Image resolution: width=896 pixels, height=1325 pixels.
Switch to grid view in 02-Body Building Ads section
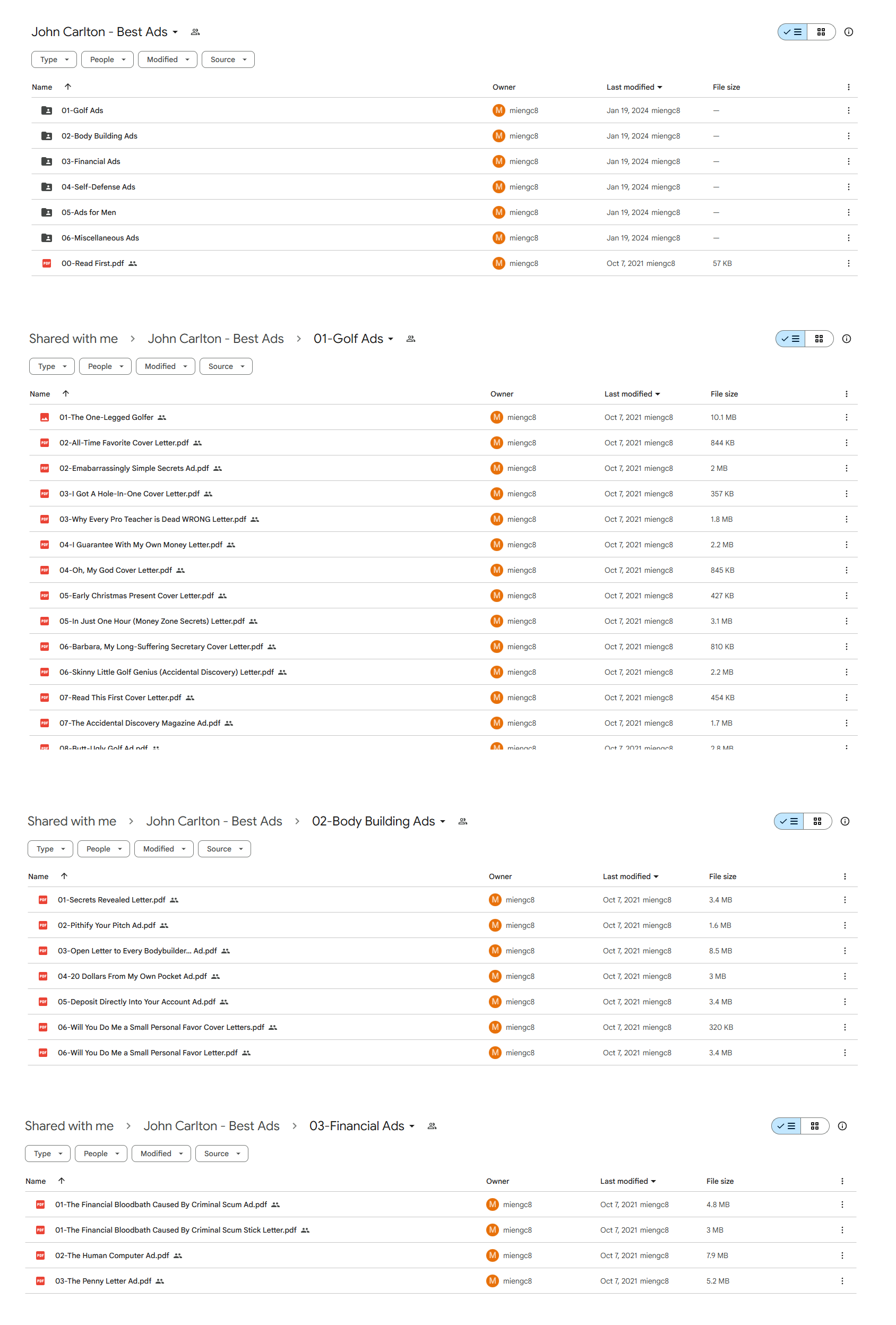coord(817,821)
